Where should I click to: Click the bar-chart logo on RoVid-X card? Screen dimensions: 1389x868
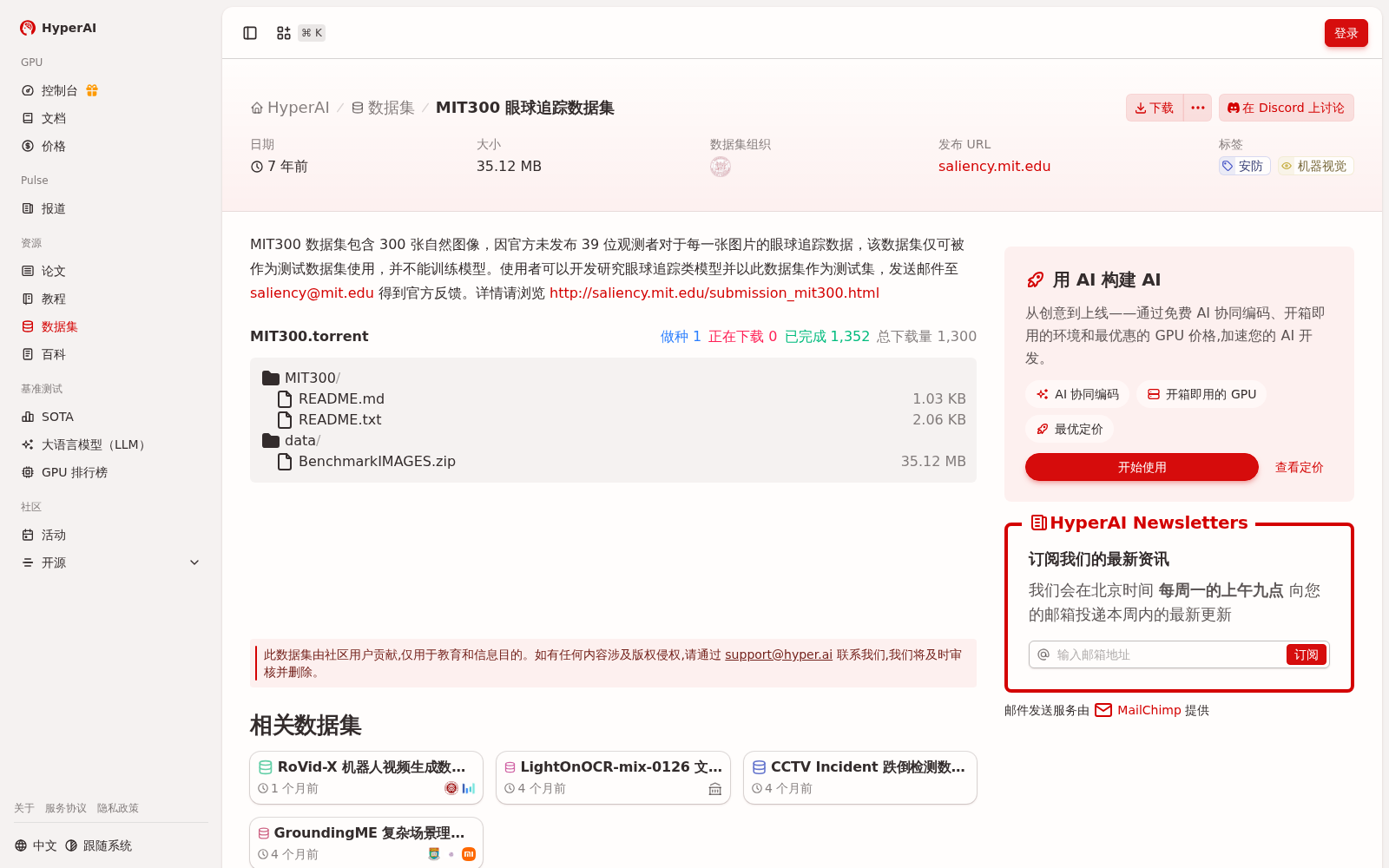pos(469,788)
